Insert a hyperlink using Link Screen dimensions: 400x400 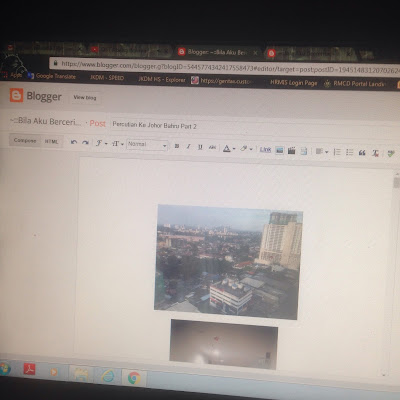[x=265, y=150]
